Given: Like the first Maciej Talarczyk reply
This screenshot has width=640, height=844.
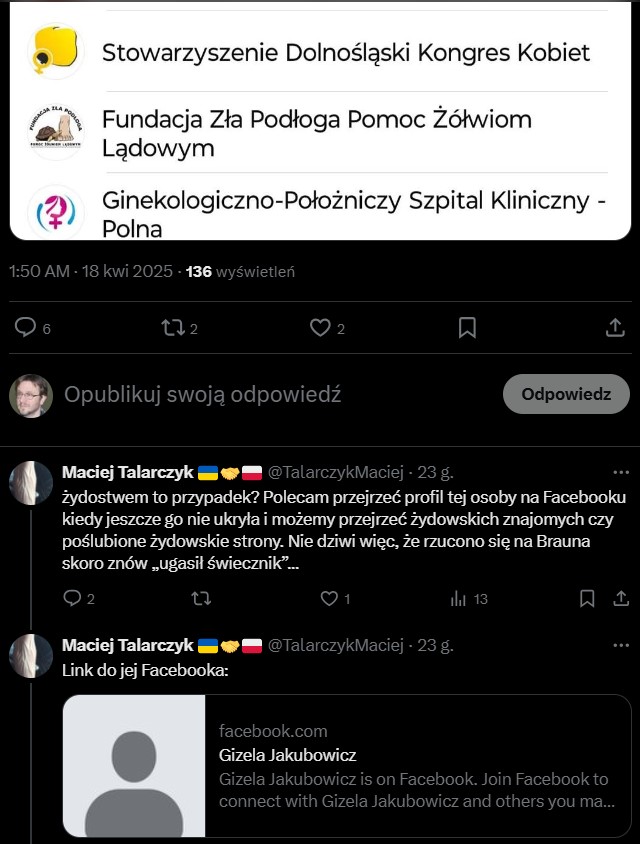Looking at the screenshot, I should tap(329, 599).
